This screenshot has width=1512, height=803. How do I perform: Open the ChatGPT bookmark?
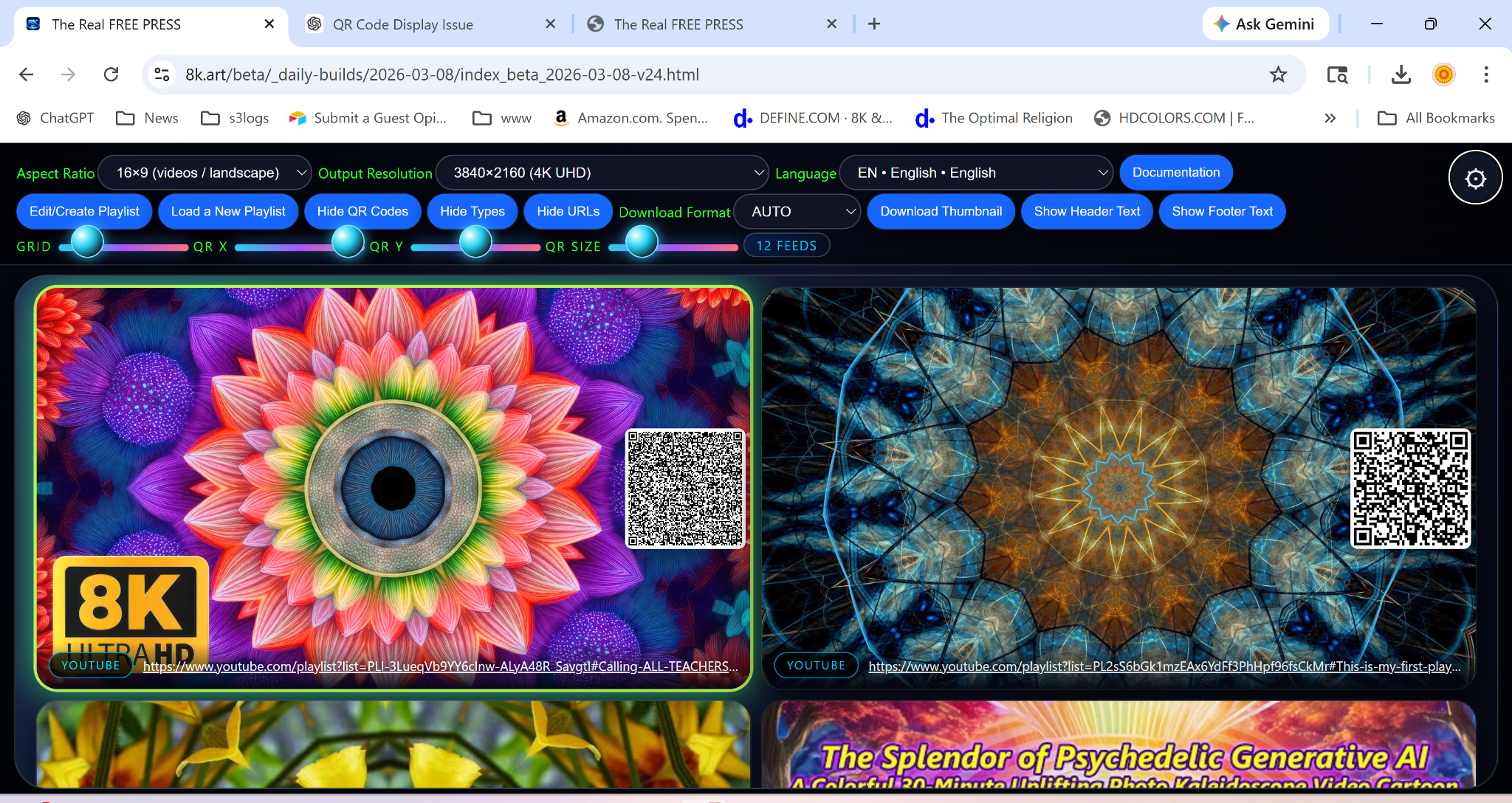[55, 118]
